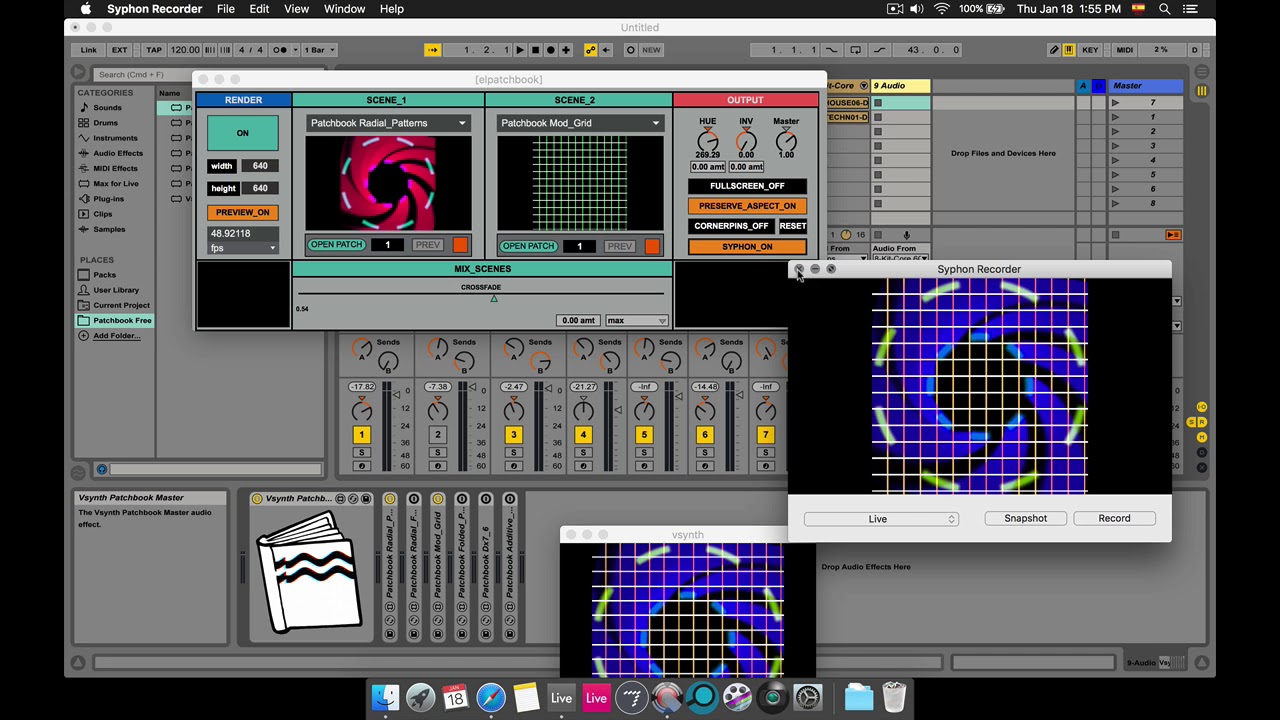Toggle the RENDER ON button in elpatchbook

click(x=242, y=133)
